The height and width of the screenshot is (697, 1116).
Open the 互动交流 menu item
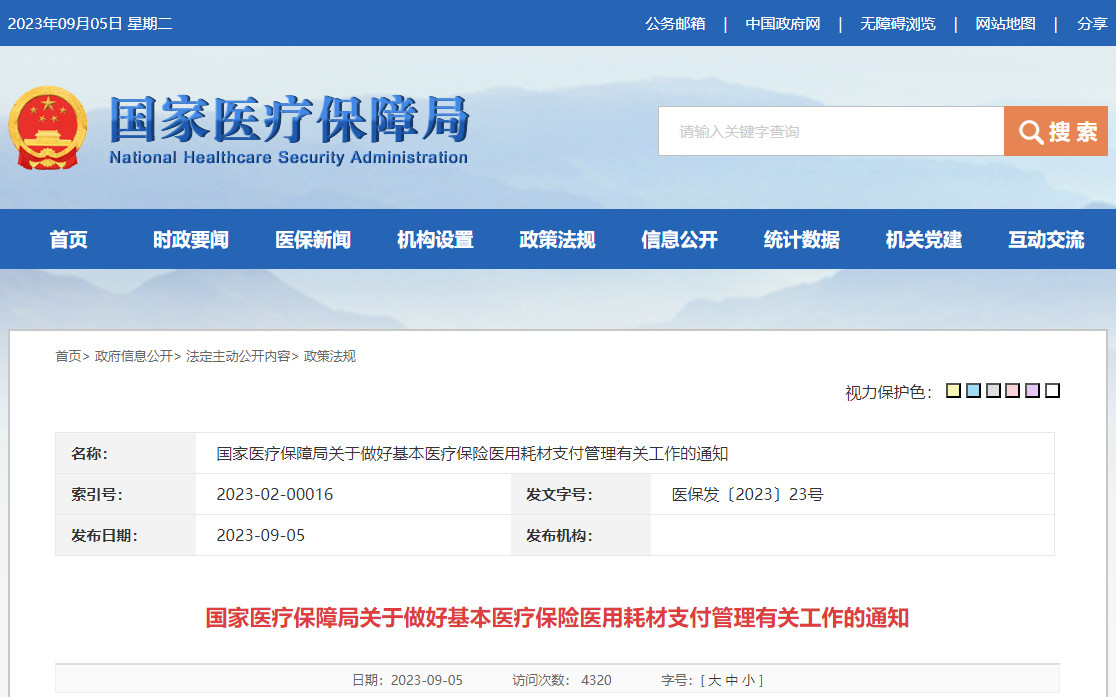[1044, 239]
